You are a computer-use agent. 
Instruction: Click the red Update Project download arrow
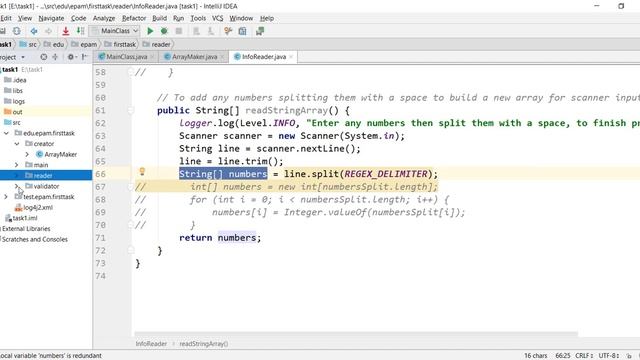click(65, 31)
